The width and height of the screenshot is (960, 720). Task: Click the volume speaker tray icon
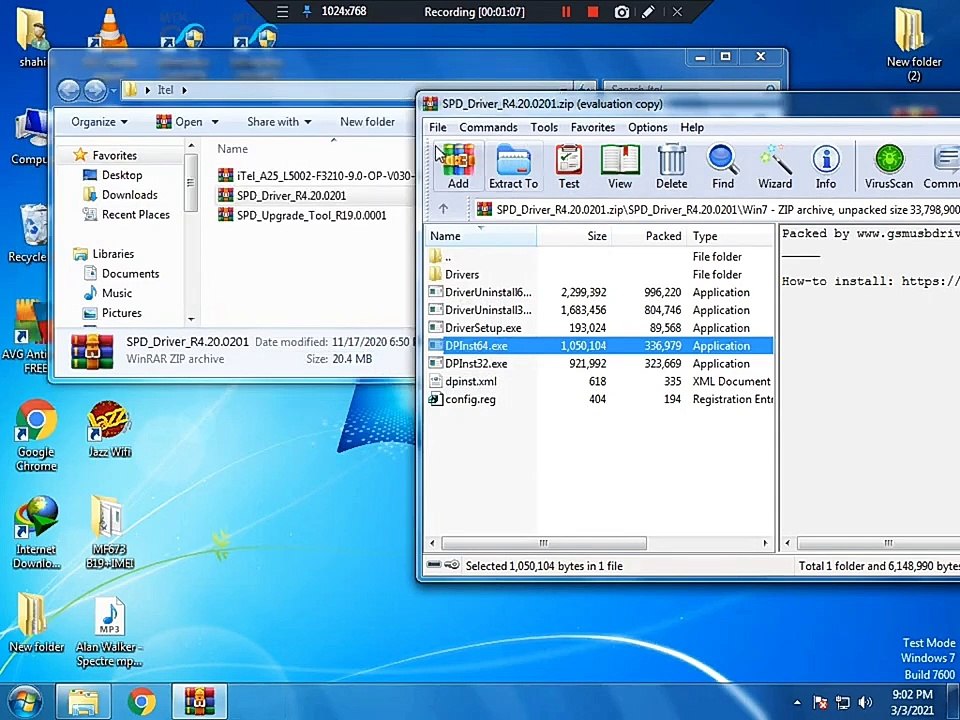866,702
